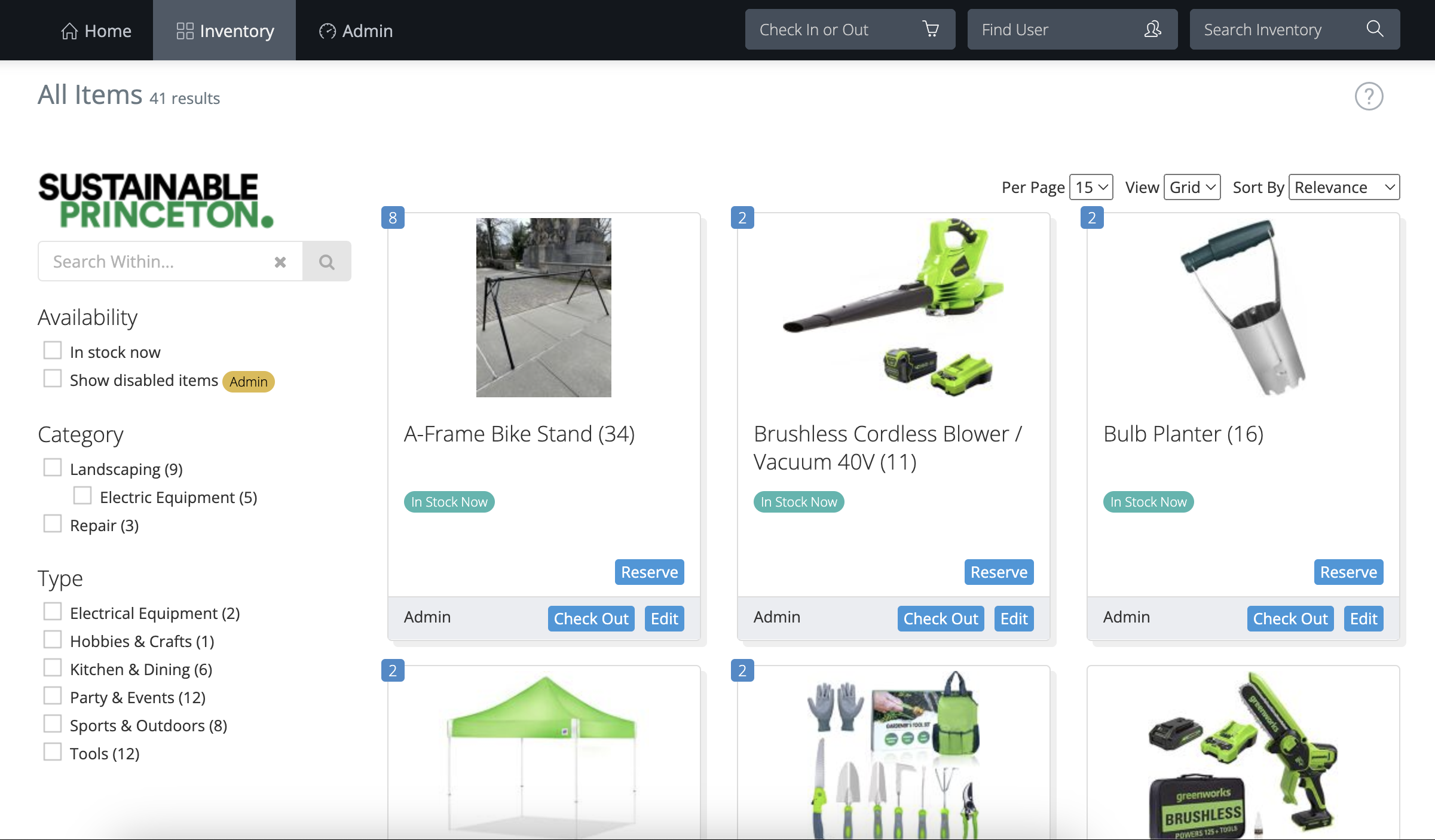Click the magnifier icon in Search Inventory

tap(1375, 29)
